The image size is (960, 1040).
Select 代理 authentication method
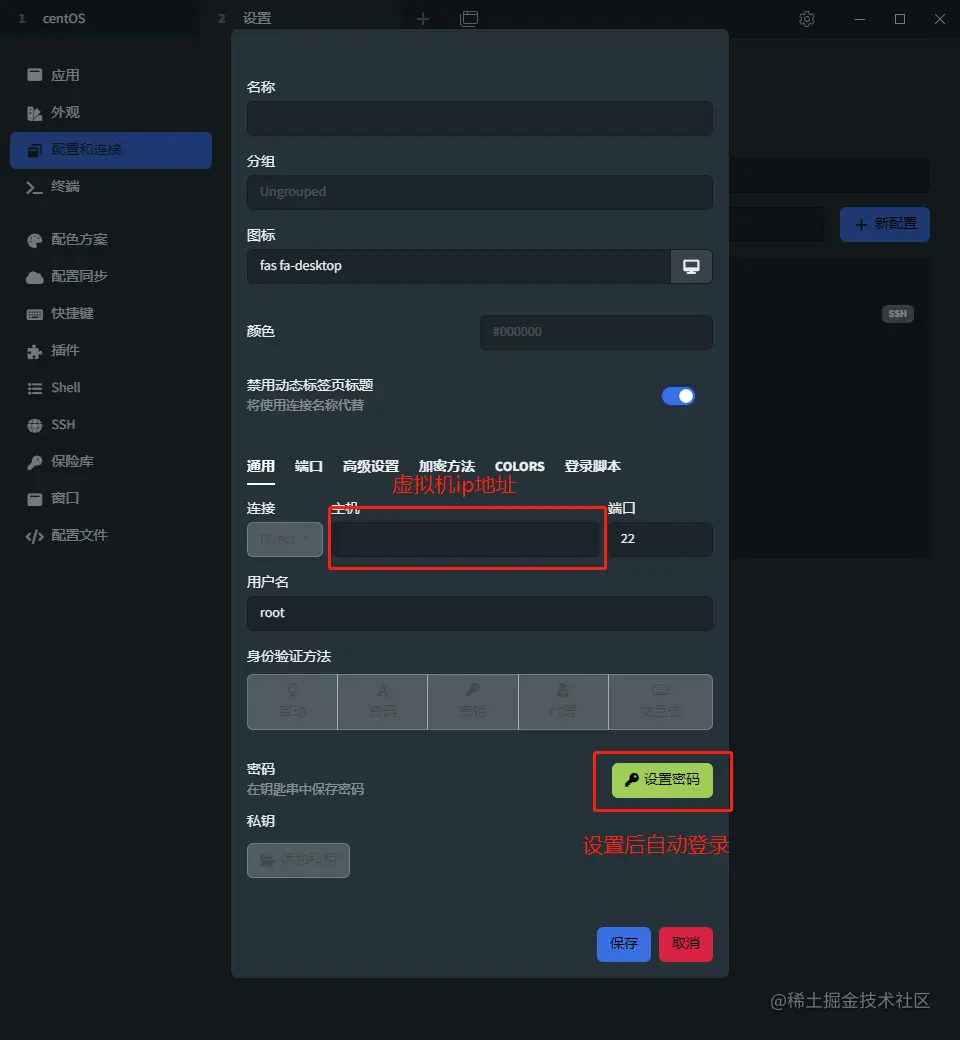[563, 702]
